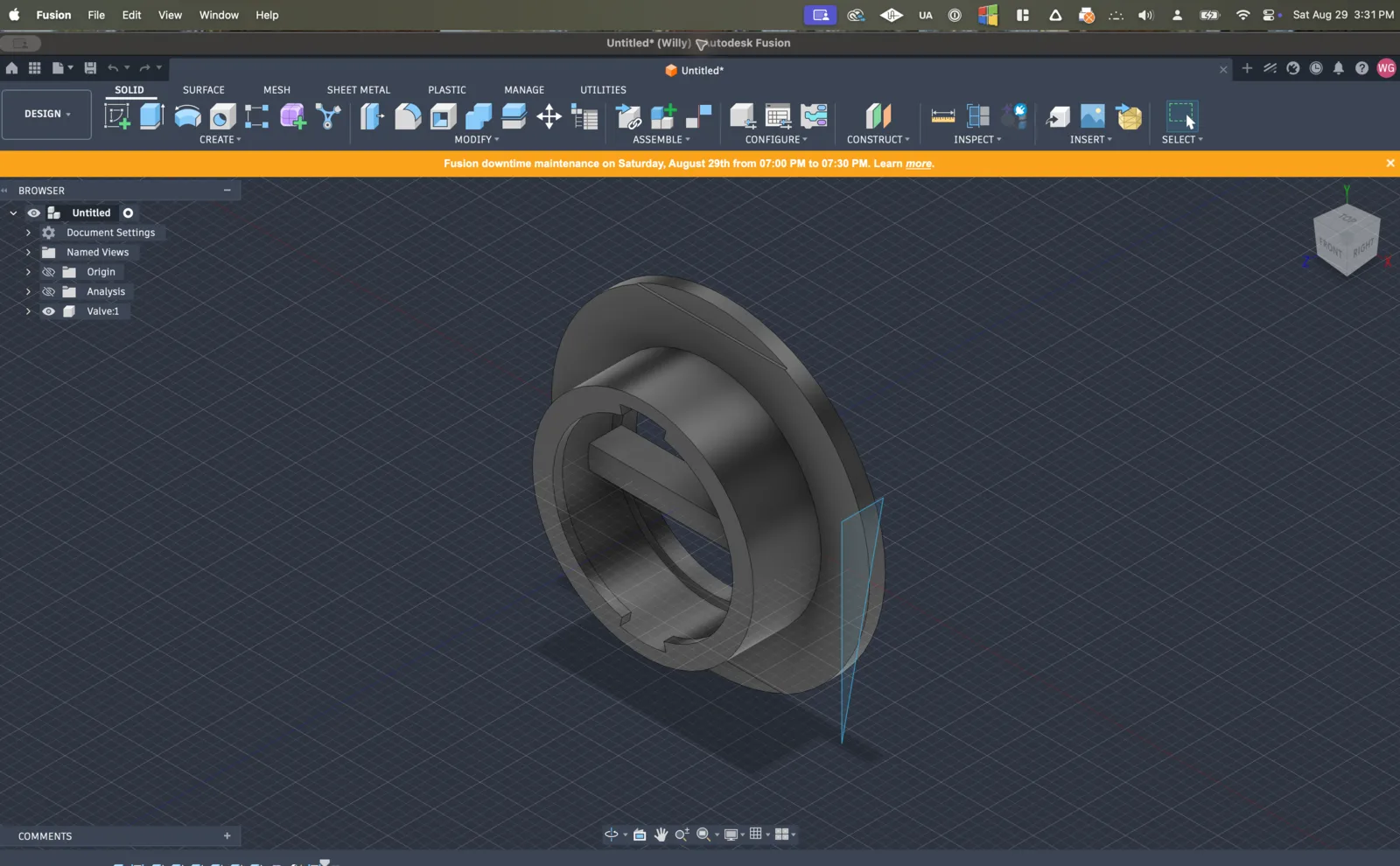The image size is (1400, 866).
Task: Toggle visibility of Untitled root component
Action: 34,213
